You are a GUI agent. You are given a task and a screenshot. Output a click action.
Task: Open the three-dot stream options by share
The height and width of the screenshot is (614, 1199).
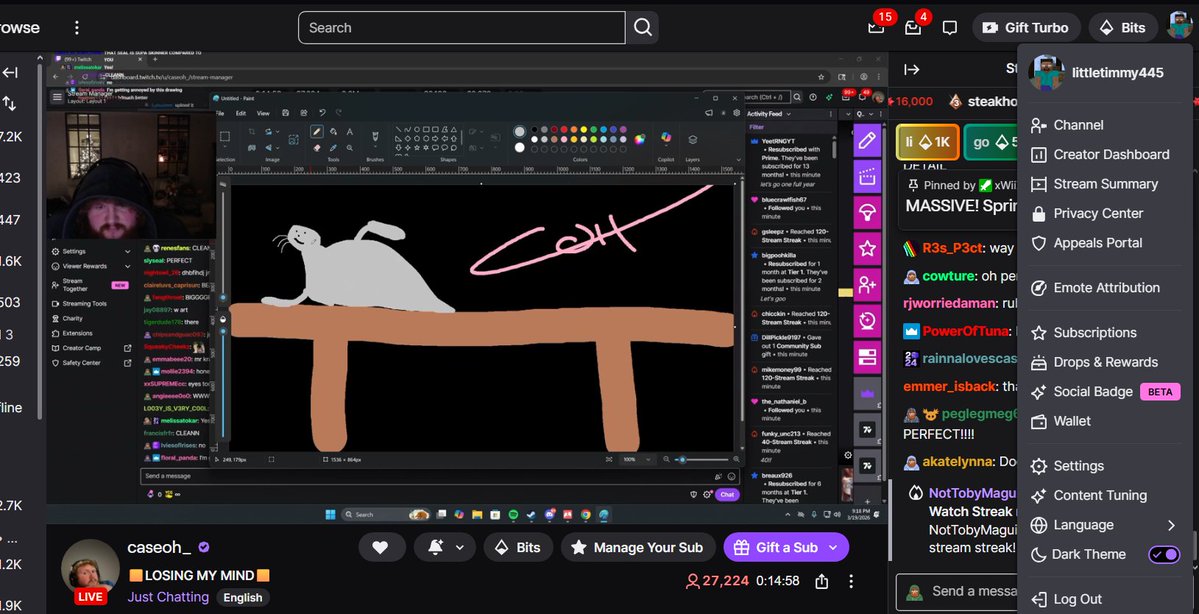851,581
